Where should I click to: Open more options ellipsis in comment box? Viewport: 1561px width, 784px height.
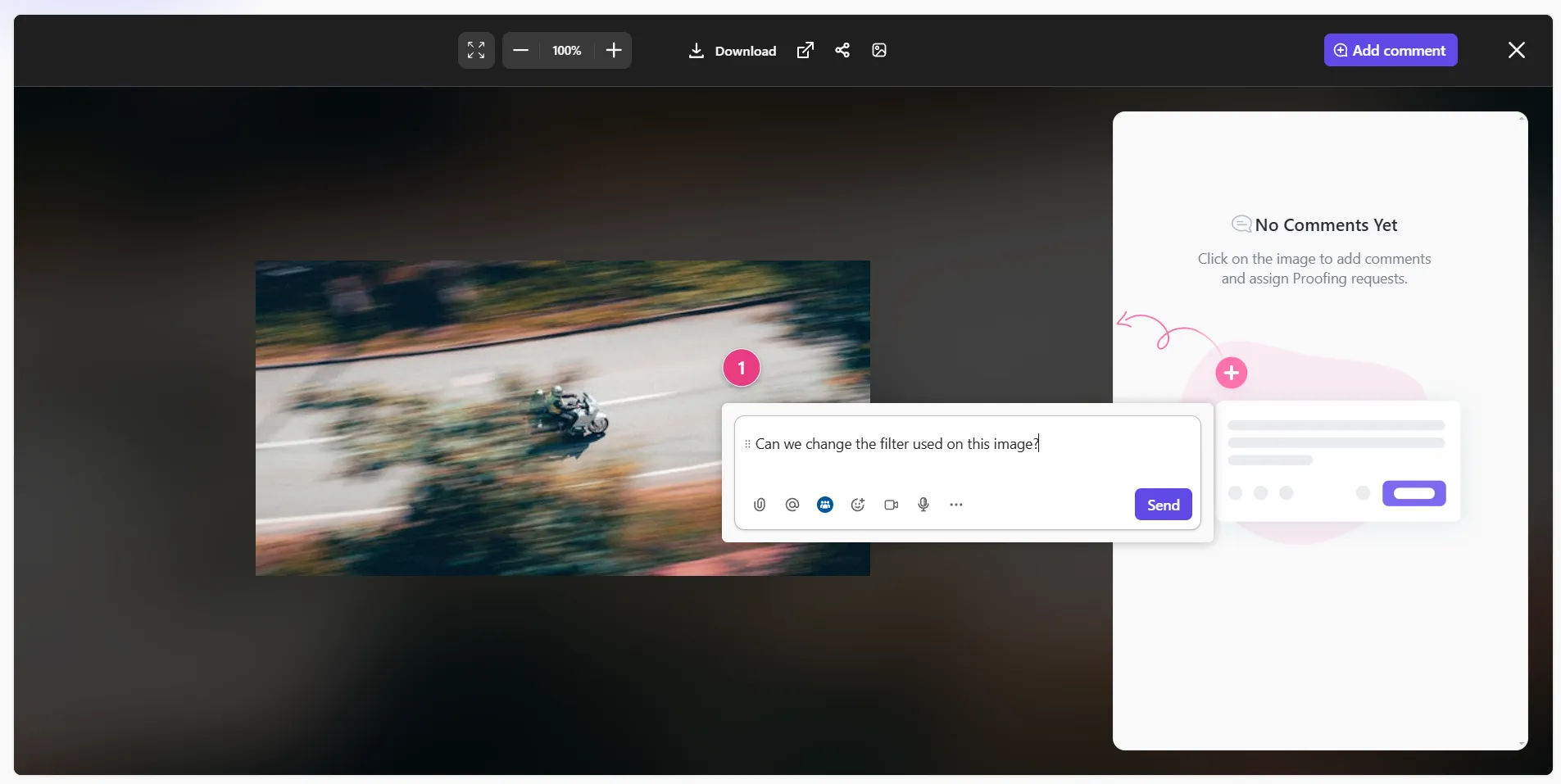(956, 505)
